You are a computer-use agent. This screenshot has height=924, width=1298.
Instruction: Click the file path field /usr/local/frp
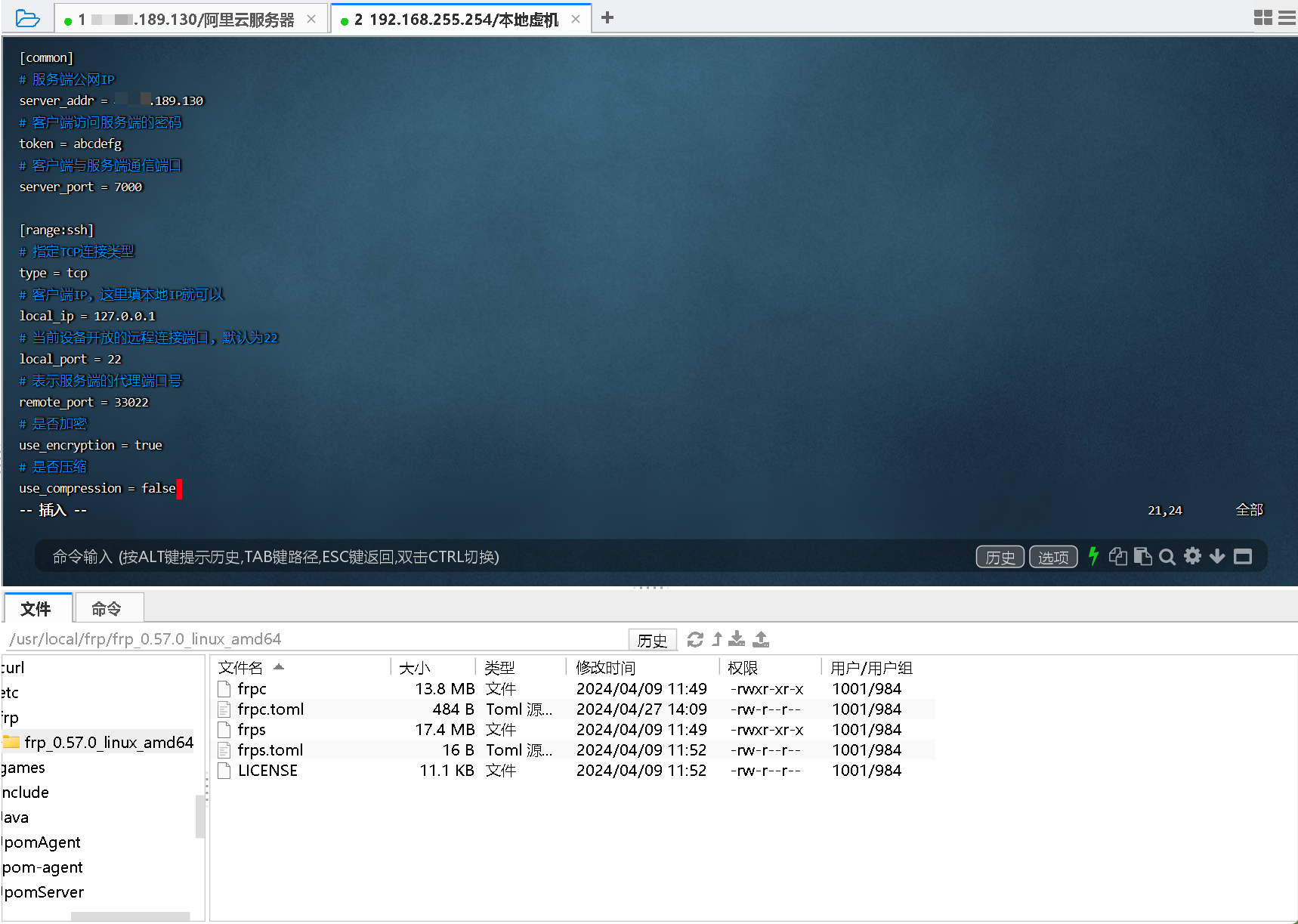[316, 639]
